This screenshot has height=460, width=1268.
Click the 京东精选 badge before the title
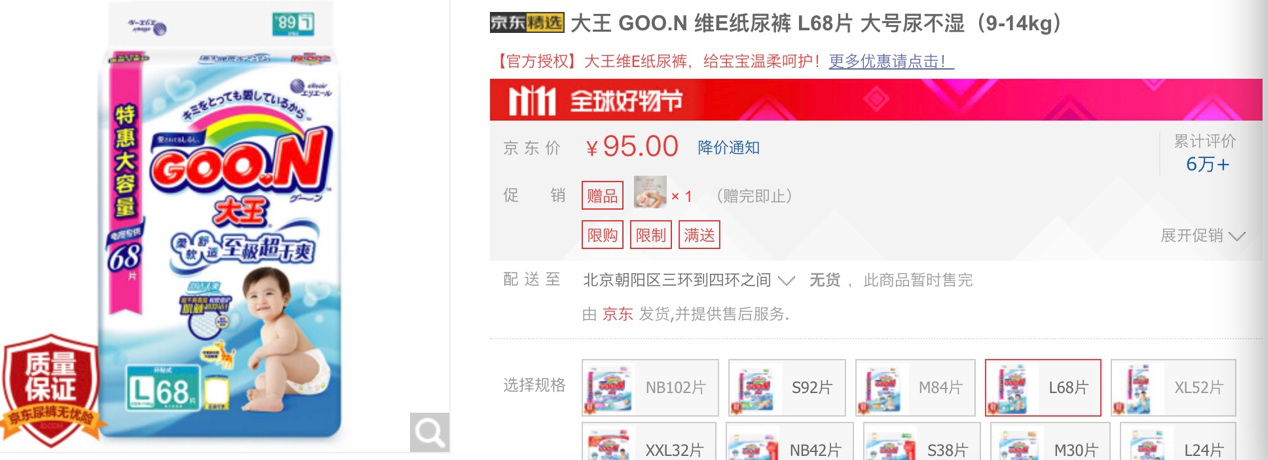pyautogui.click(x=527, y=23)
